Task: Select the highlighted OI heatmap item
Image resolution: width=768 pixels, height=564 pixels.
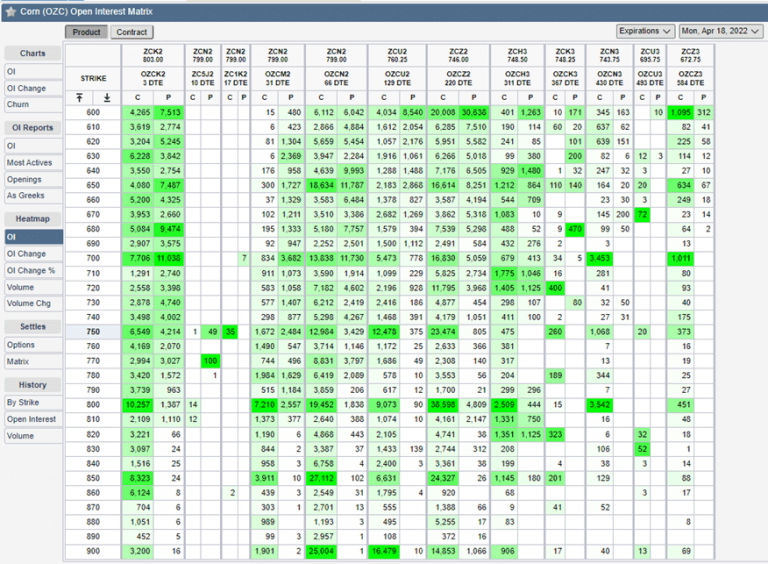Action: point(34,237)
